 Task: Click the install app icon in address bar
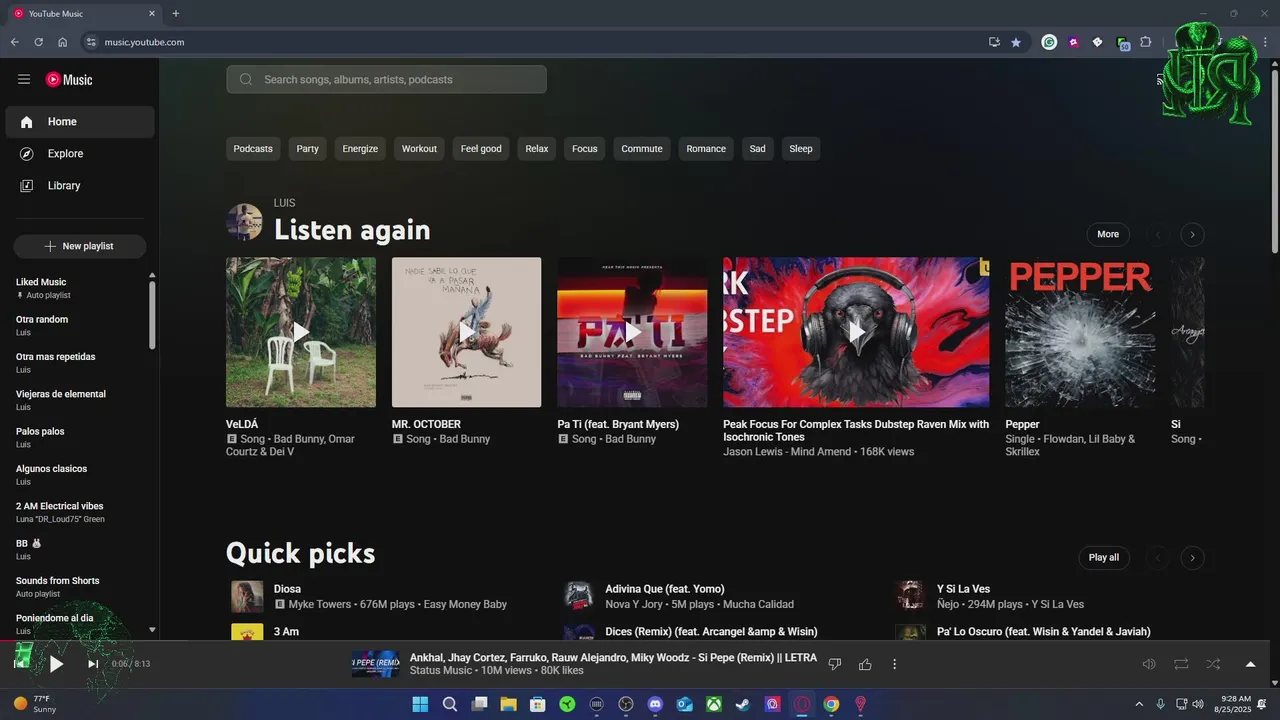tap(994, 42)
